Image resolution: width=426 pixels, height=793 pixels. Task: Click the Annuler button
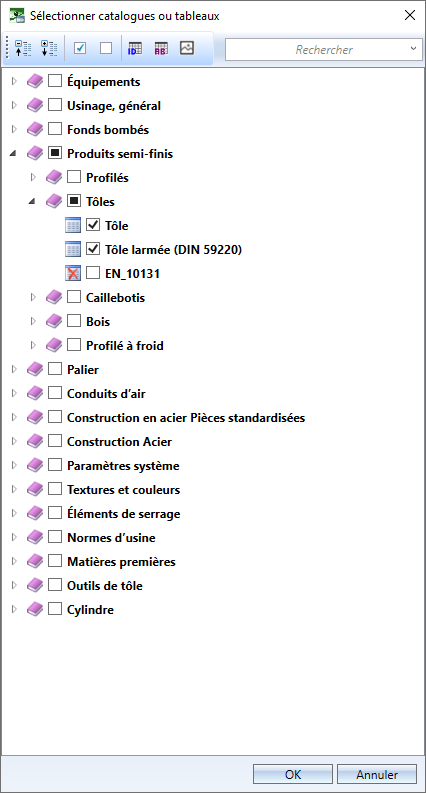point(377,774)
